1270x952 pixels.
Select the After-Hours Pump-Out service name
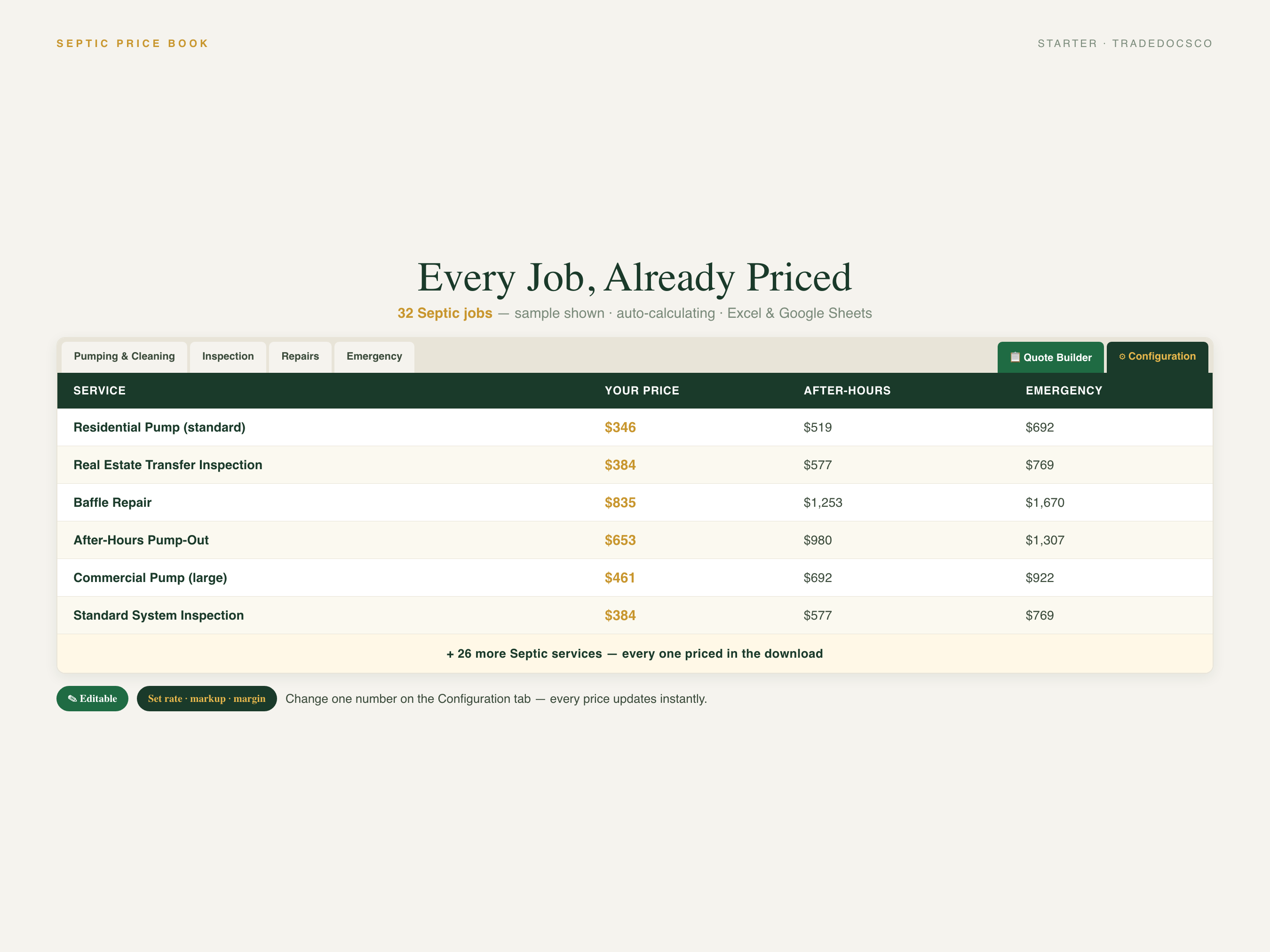141,540
